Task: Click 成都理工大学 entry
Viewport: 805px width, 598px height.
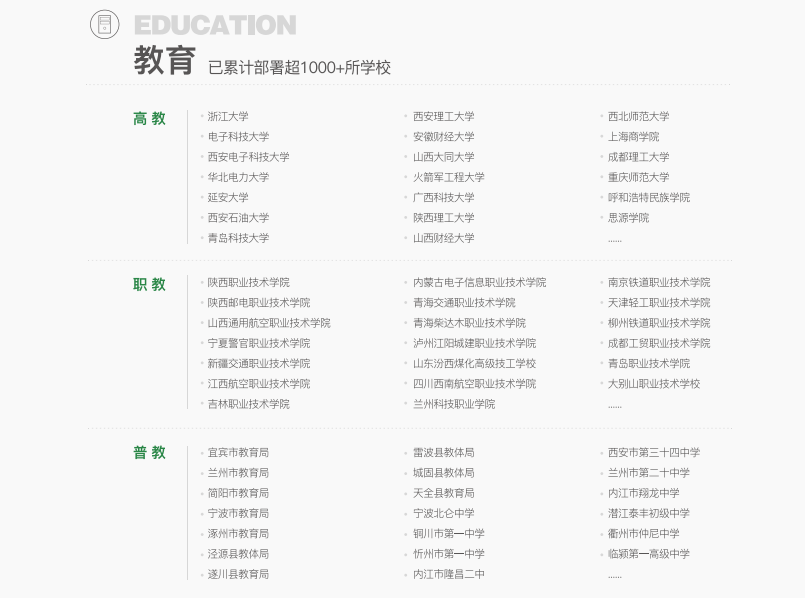Action: pyautogui.click(x=639, y=157)
